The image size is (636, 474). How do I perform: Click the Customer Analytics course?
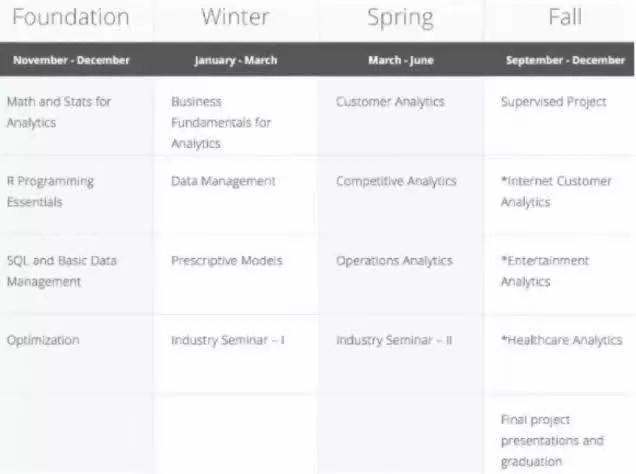tap(390, 102)
